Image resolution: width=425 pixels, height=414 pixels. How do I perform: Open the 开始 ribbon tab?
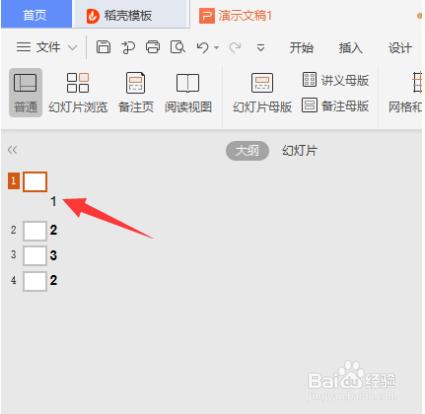(301, 48)
